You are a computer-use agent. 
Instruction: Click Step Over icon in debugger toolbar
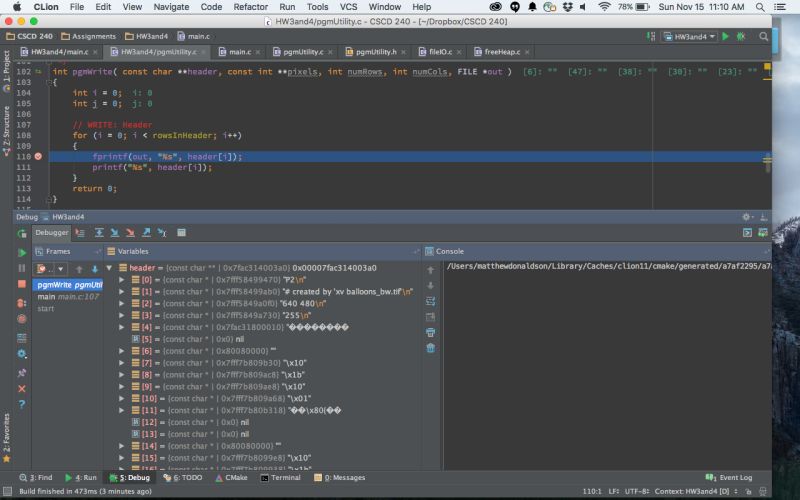(99, 233)
